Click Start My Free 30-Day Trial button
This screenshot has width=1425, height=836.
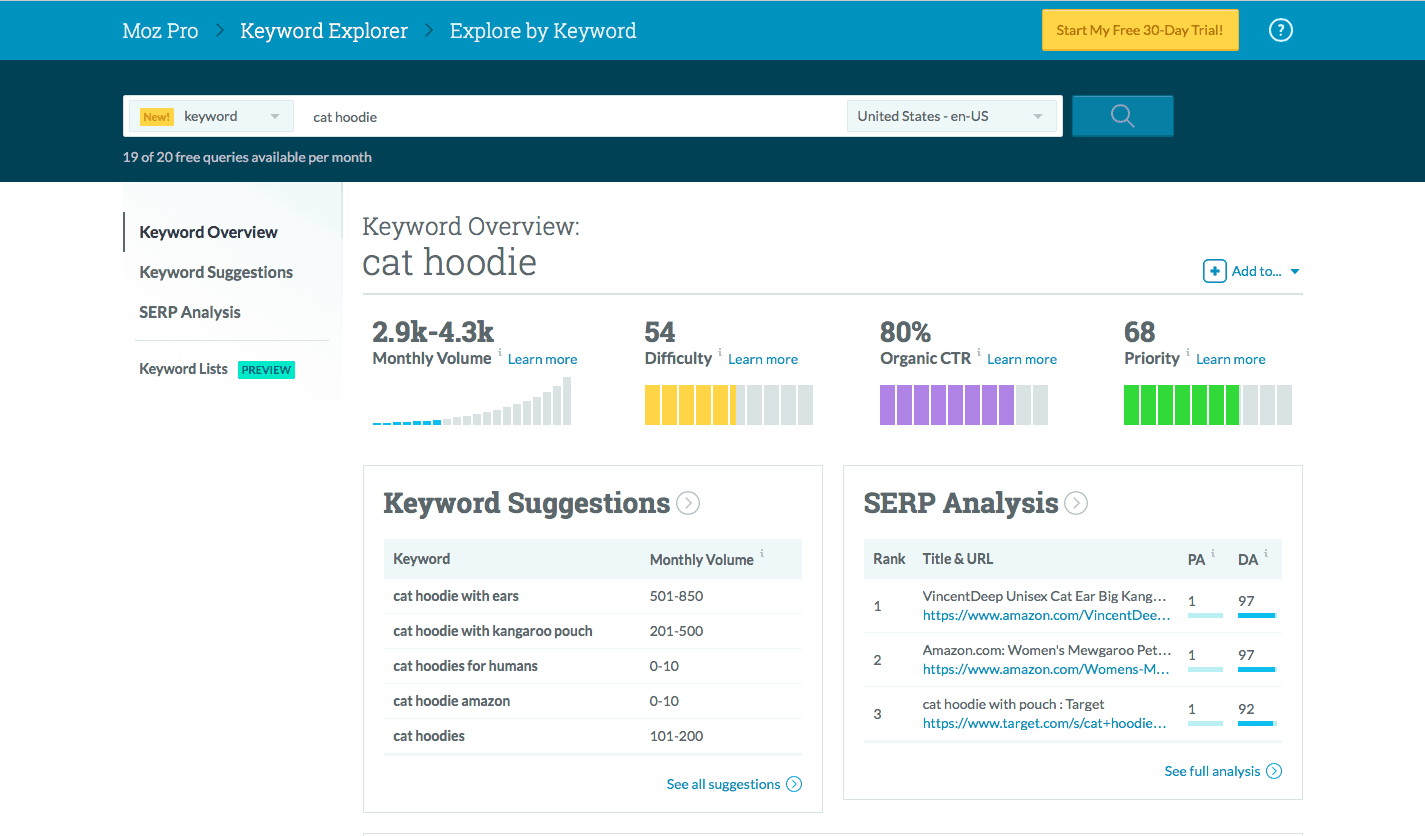click(1139, 30)
